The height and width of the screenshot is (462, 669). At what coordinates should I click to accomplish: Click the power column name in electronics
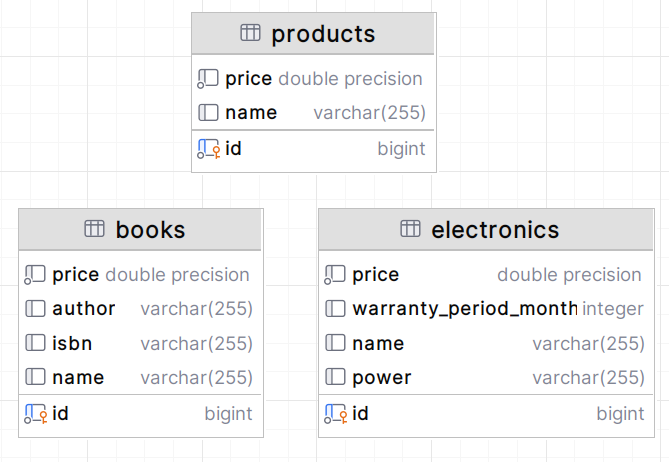382,378
